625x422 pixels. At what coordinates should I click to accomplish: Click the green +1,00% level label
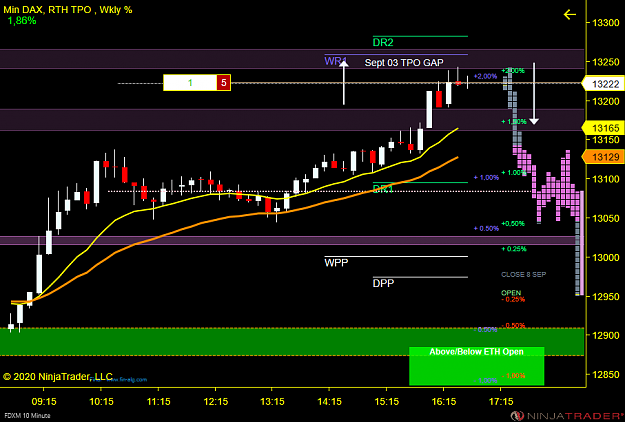514,173
